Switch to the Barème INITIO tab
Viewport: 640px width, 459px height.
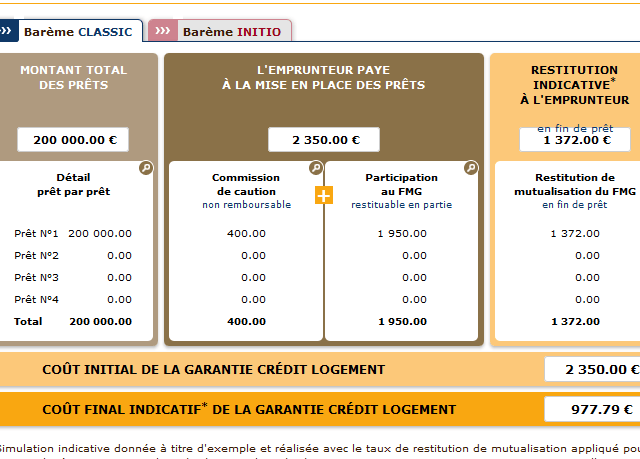pos(231,31)
